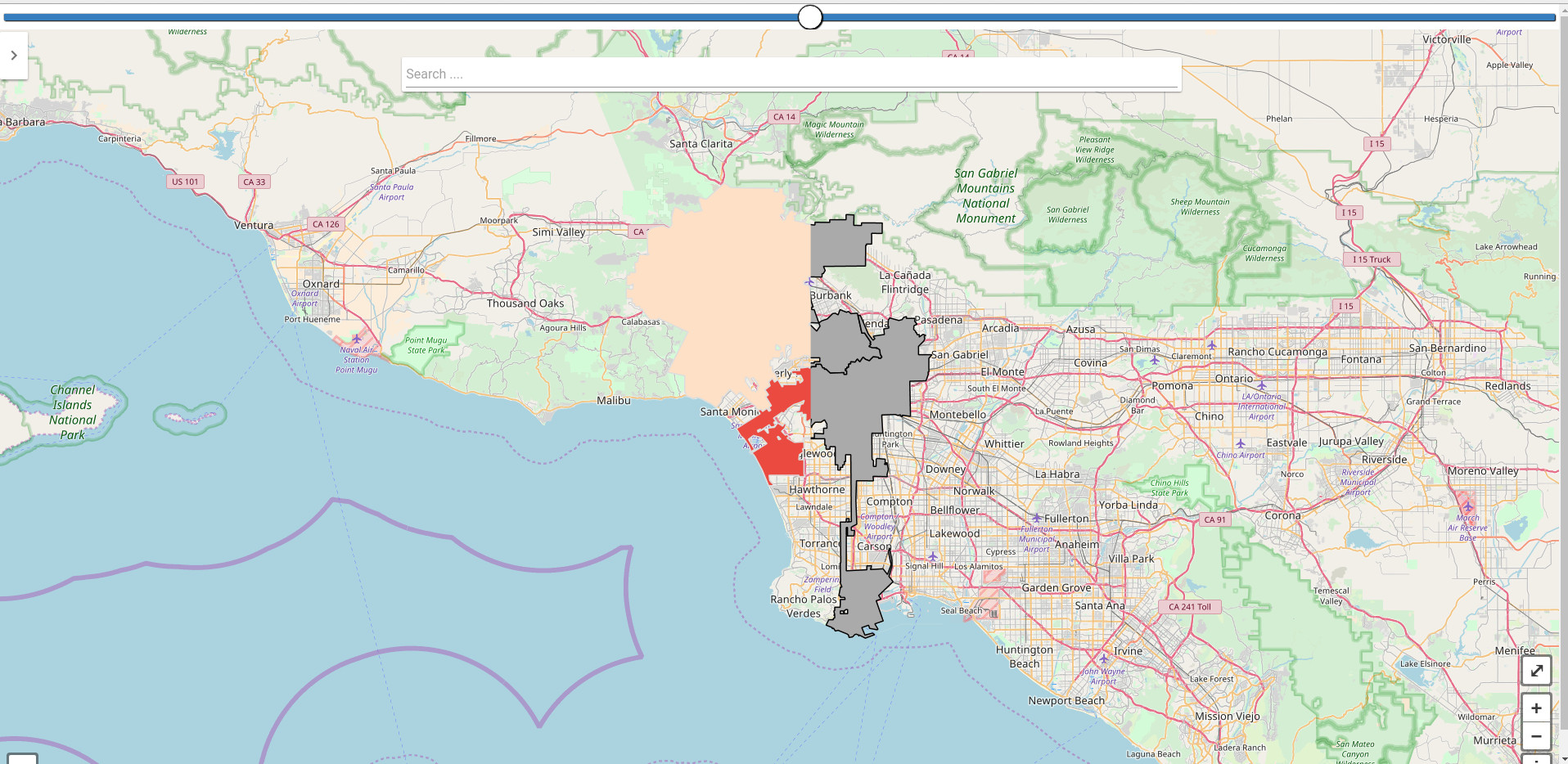Screen dimensions: 1568x764
Task: Click the fullscreen diagonal arrows map button
Action: pyautogui.click(x=1536, y=671)
